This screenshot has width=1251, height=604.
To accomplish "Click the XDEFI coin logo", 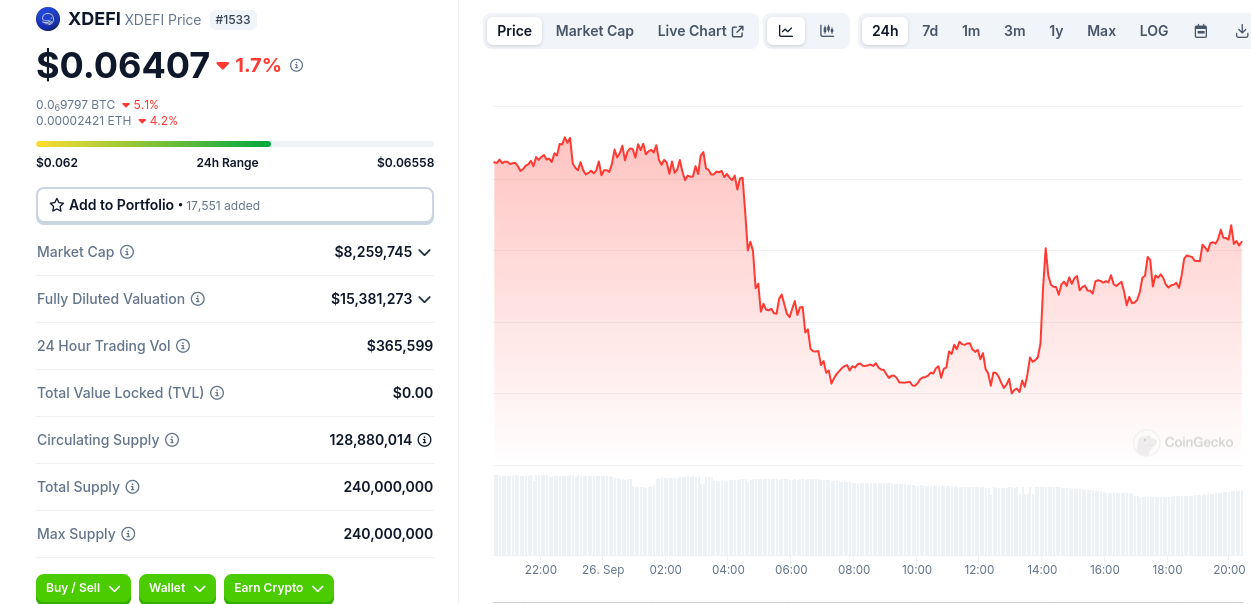I will point(48,19).
